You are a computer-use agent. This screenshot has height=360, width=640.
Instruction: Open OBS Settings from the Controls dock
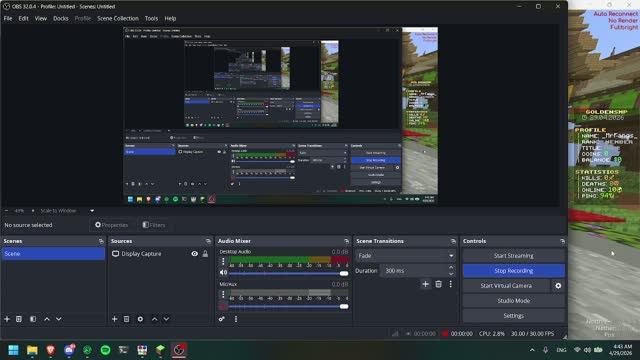tap(513, 316)
